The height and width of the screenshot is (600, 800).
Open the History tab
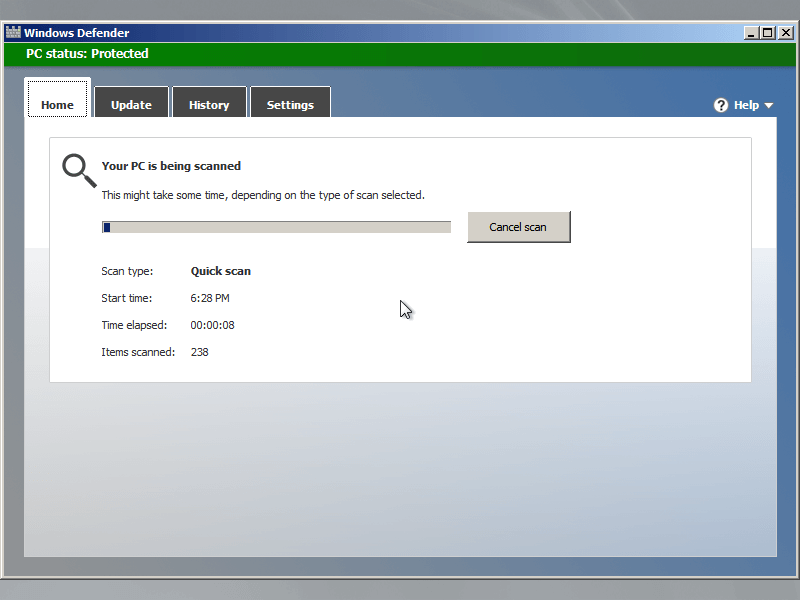coord(209,103)
